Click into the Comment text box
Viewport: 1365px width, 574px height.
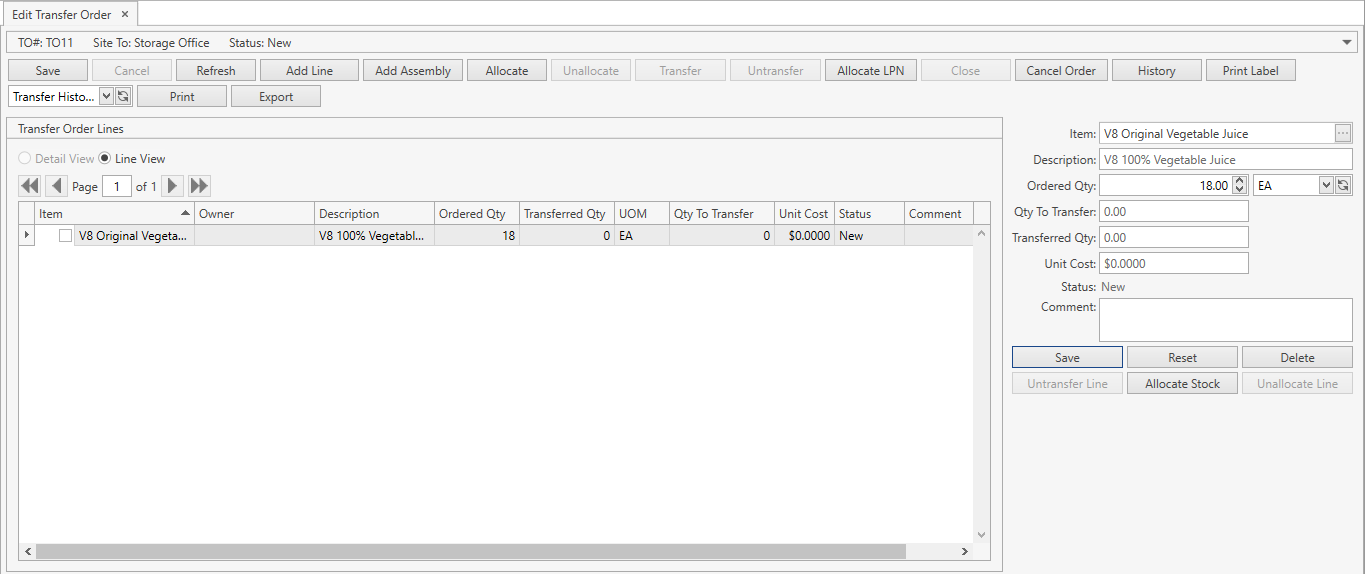pos(1225,320)
